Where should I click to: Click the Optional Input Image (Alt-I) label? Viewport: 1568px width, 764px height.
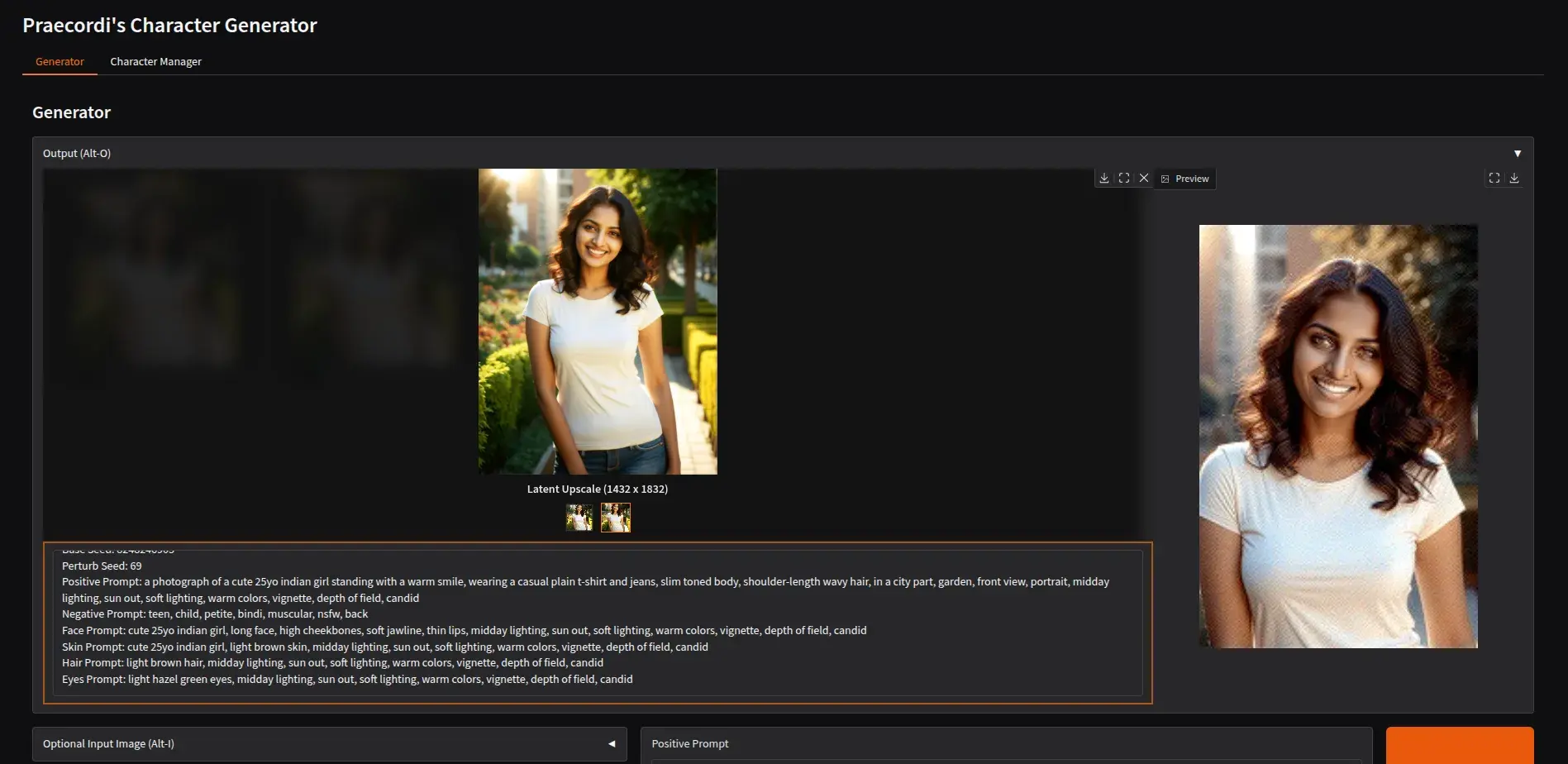pyautogui.click(x=108, y=744)
